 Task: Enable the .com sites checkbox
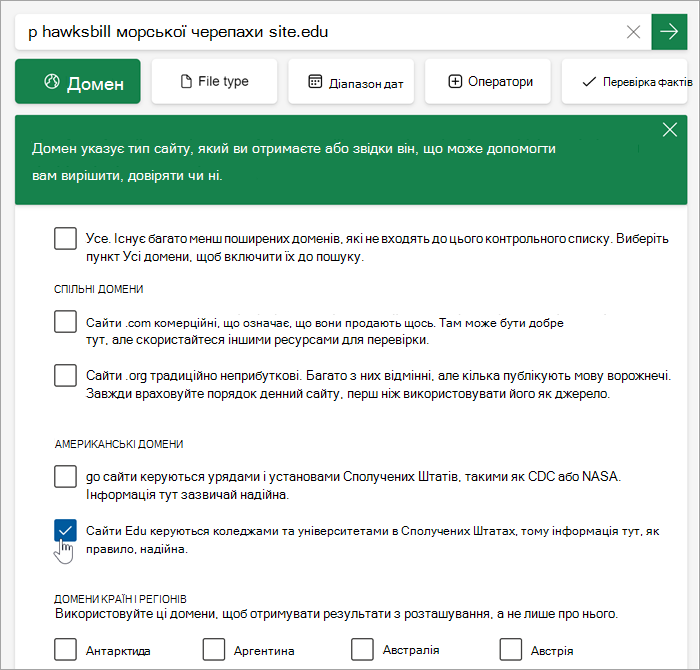click(65, 322)
